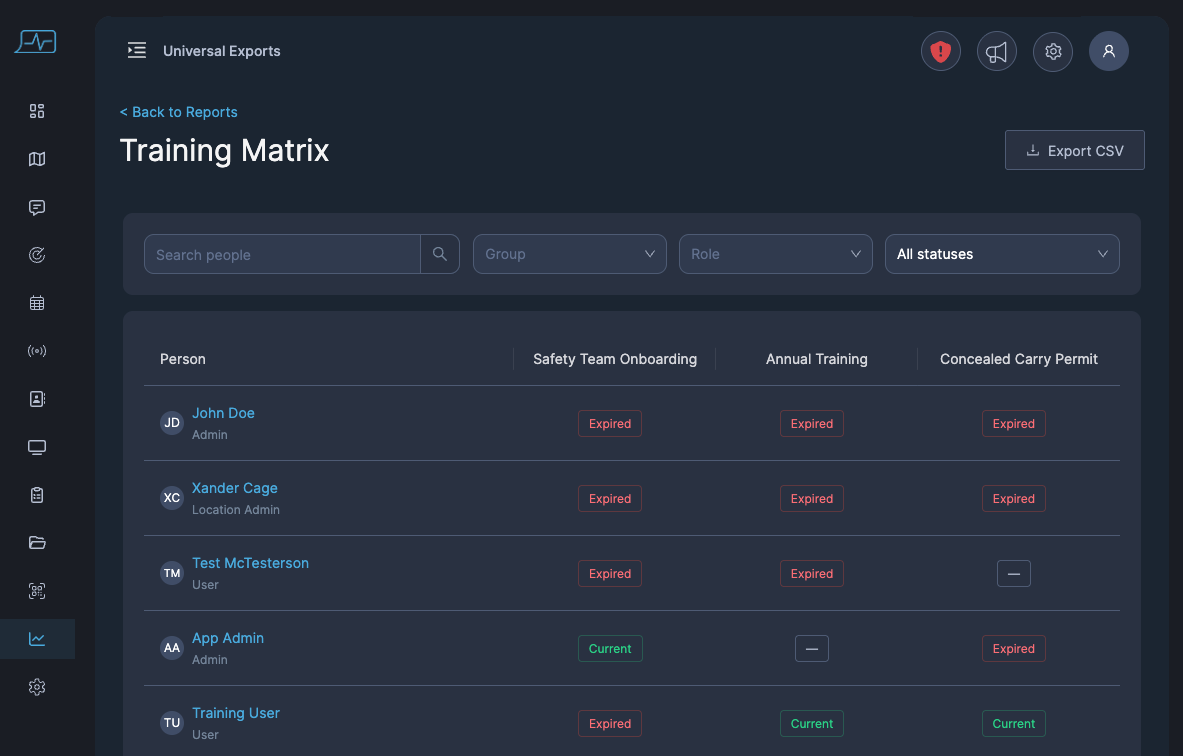
Task: Click Test McTesterson's empty Concealed Carry dash badge
Action: [x=1013, y=573]
